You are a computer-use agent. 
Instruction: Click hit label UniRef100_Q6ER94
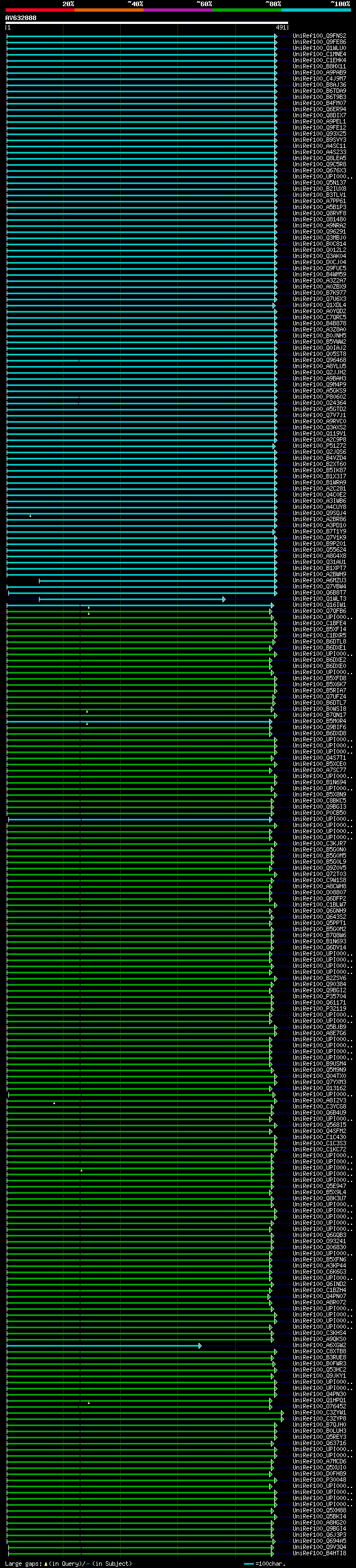pyautogui.click(x=319, y=109)
